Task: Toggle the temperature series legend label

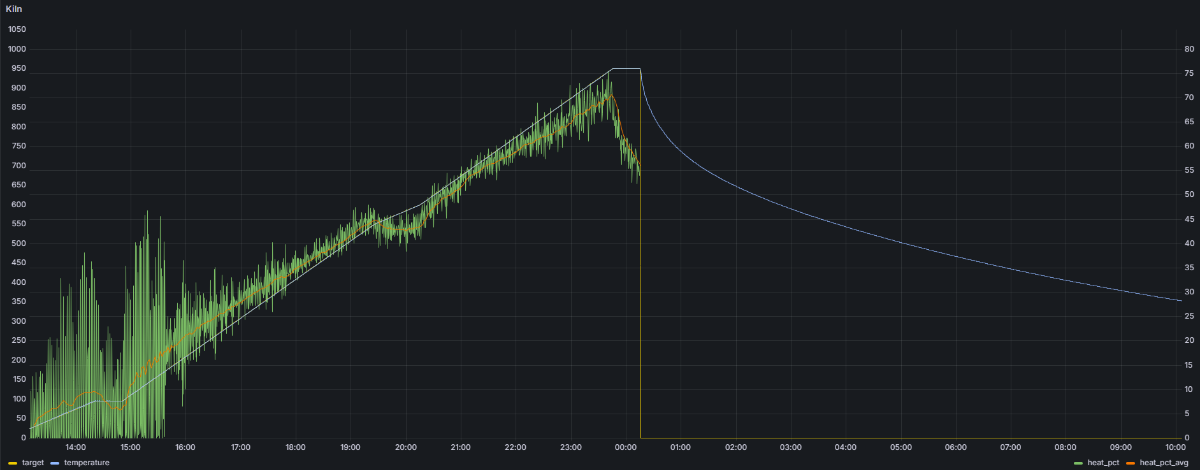Action: (x=86, y=463)
